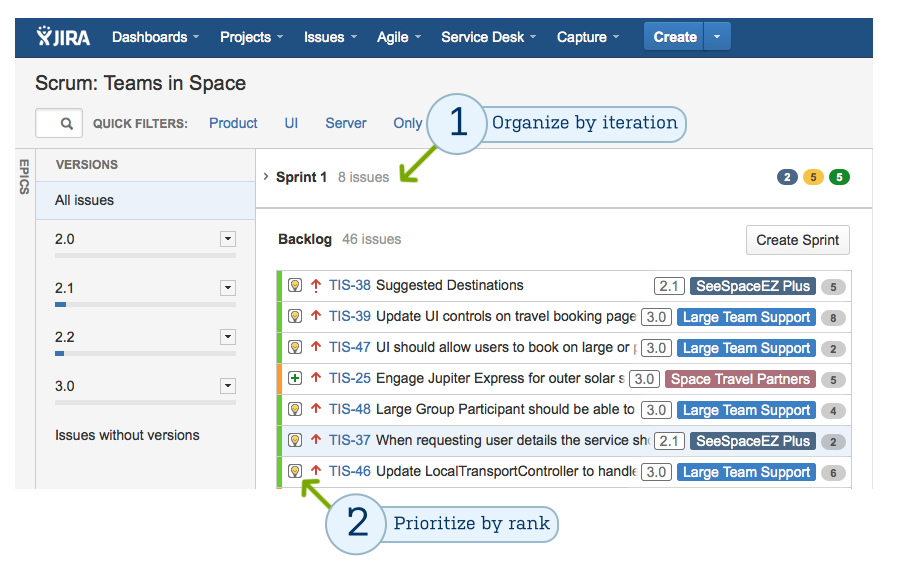This screenshot has width=898, height=574.
Task: Open the Create button dropdown arrow
Action: pos(718,37)
